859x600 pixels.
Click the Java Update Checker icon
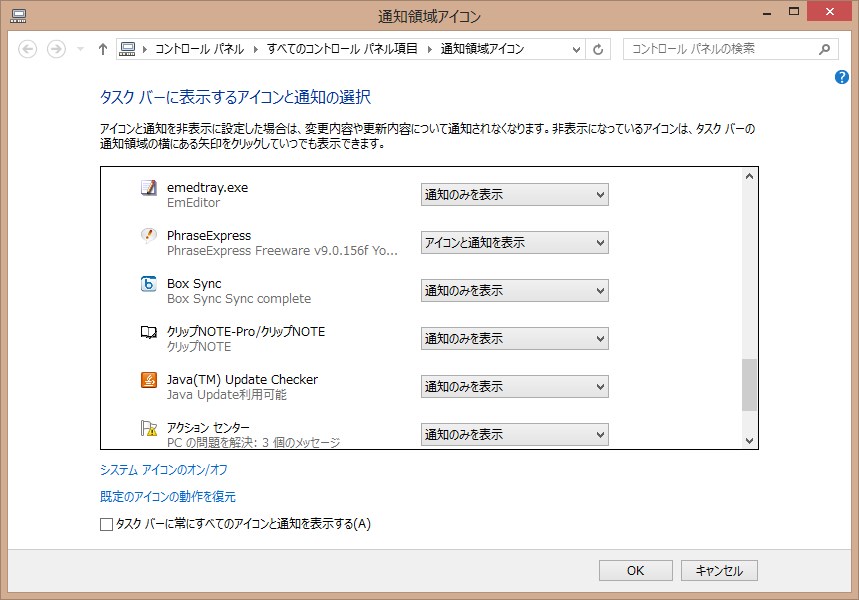pyautogui.click(x=148, y=380)
